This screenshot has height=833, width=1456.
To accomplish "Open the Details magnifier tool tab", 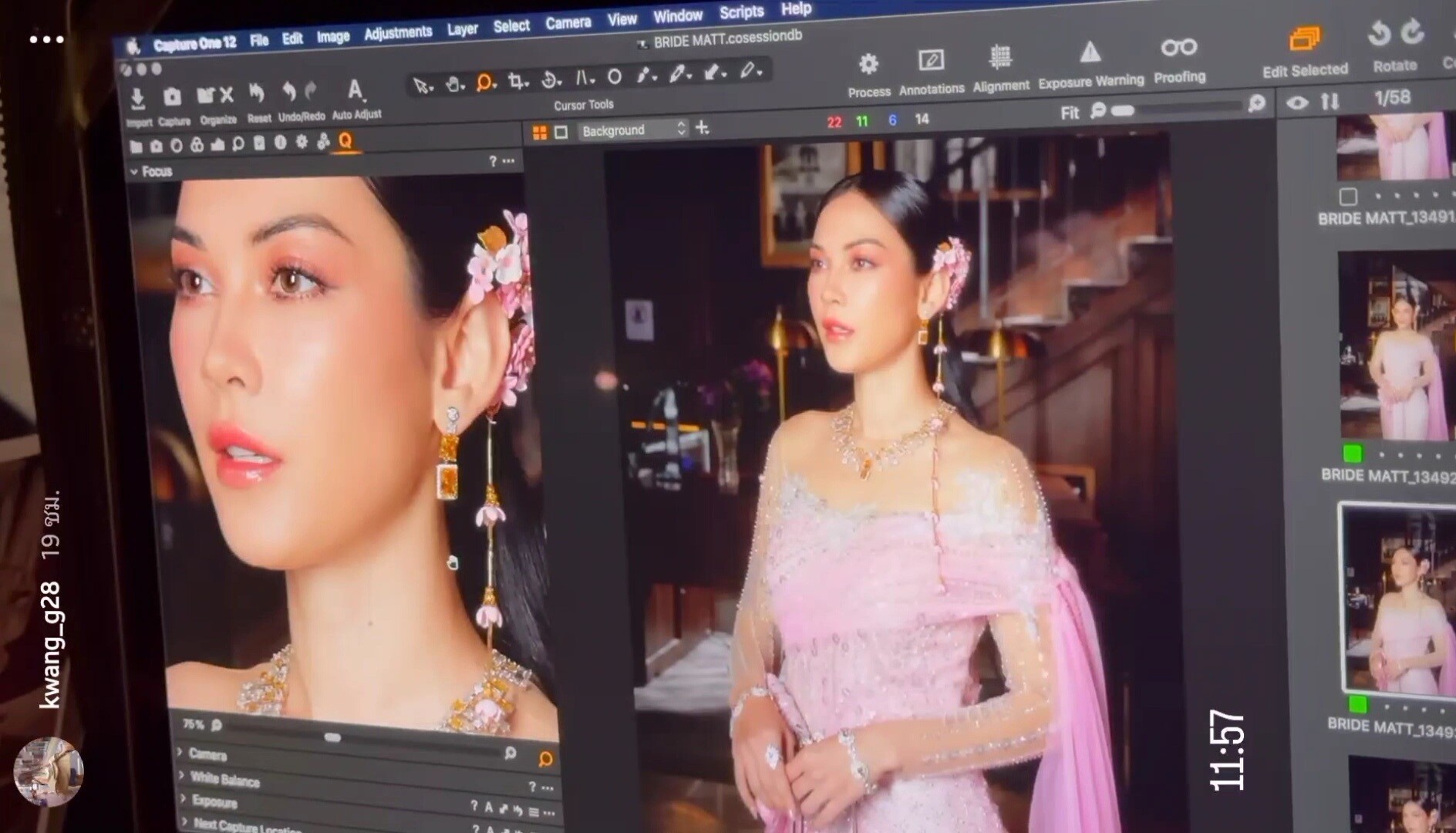I will click(x=238, y=143).
